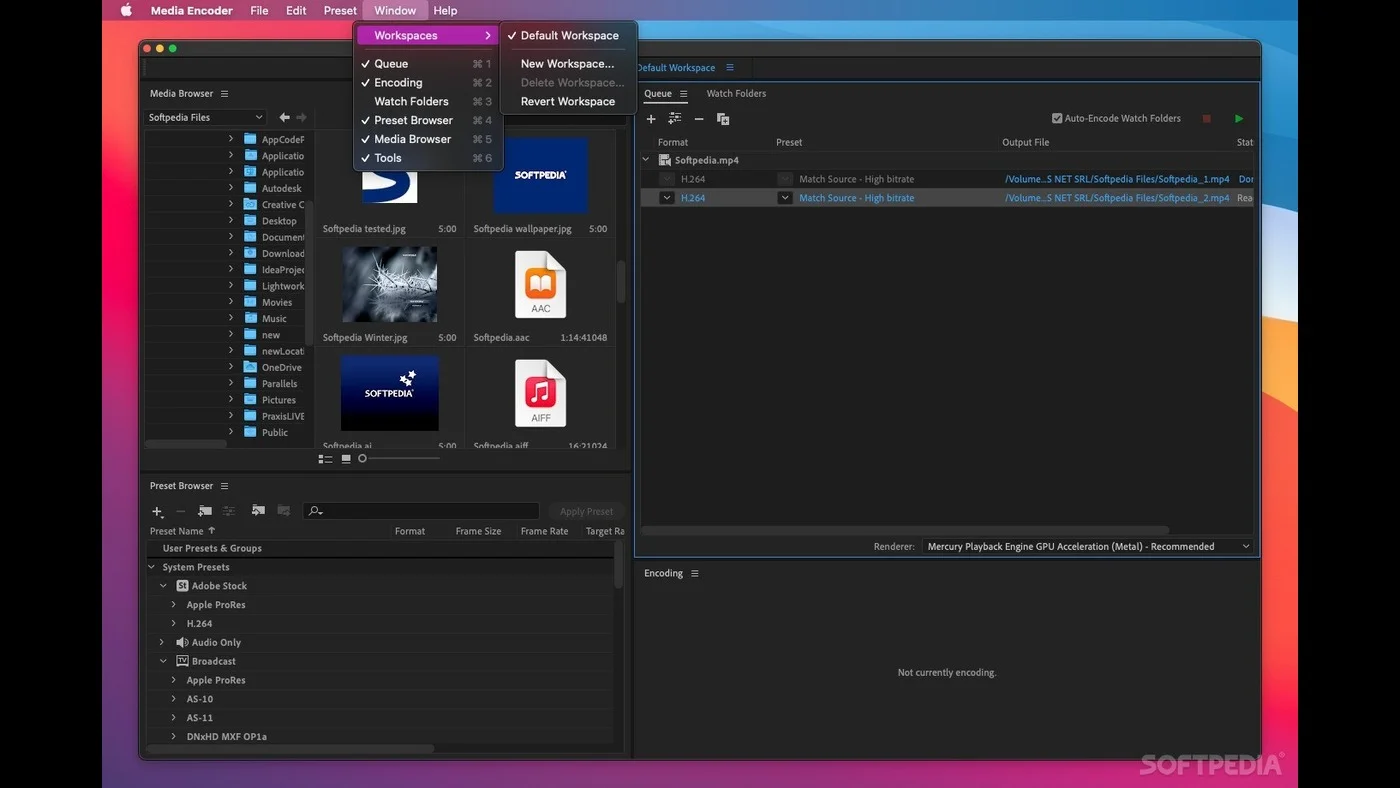Open the H.264 format dropdown for Softpedia_2.mp4
This screenshot has height=788, width=1400.
point(667,198)
